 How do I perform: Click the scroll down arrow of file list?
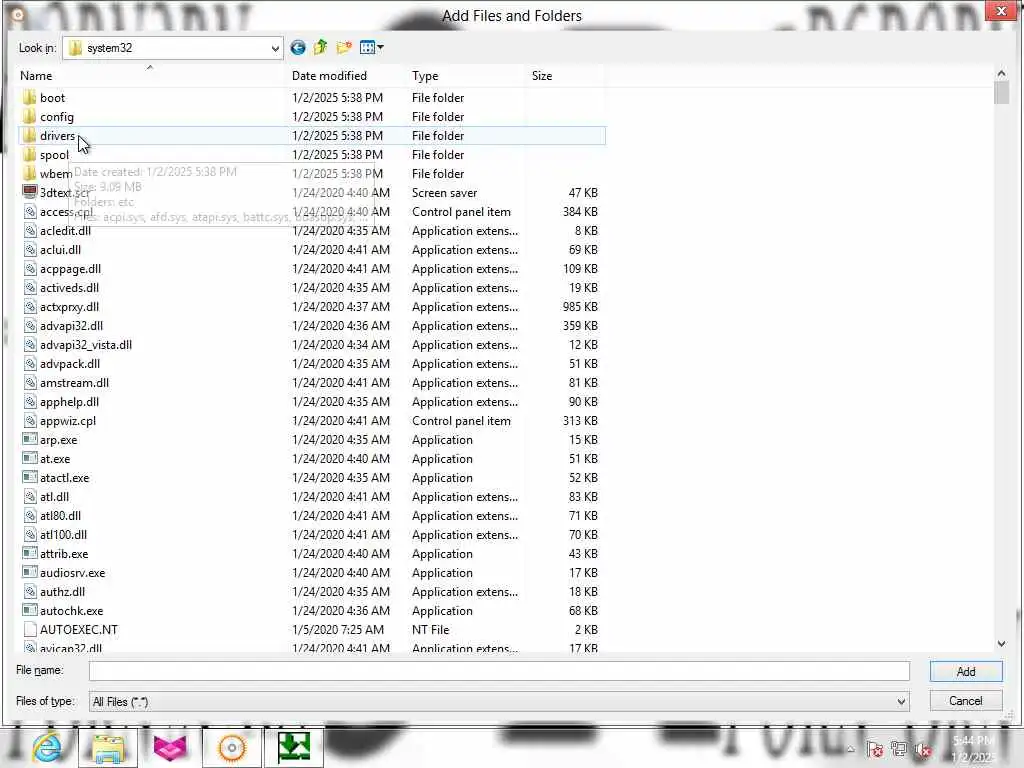[1001, 643]
